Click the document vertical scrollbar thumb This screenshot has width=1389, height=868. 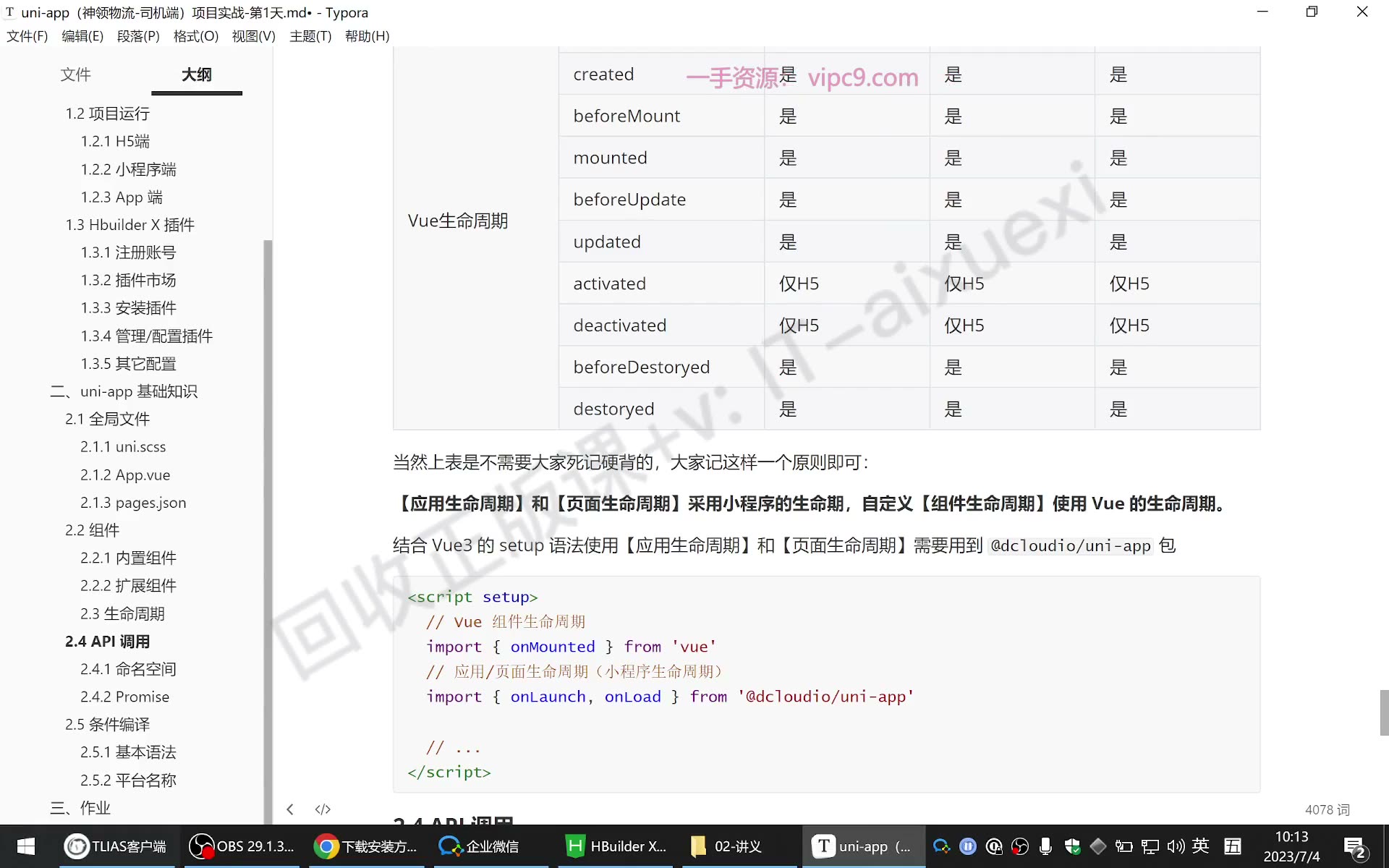[1384, 712]
